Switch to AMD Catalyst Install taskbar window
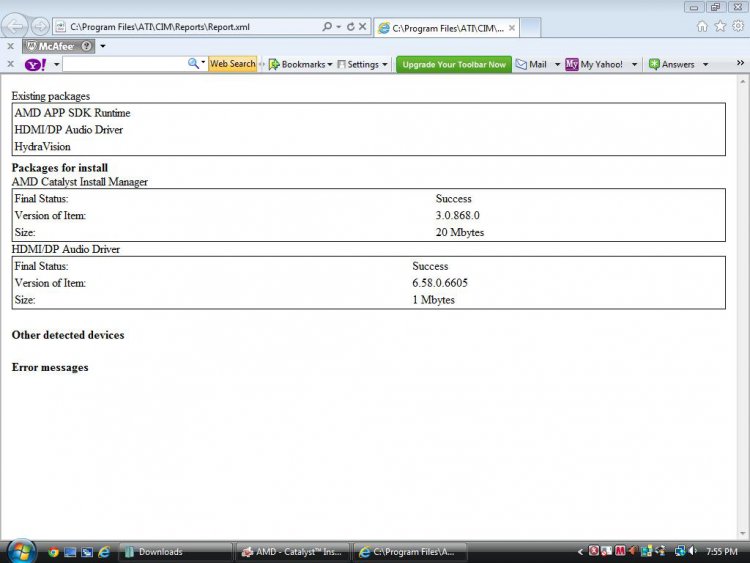 (293, 552)
